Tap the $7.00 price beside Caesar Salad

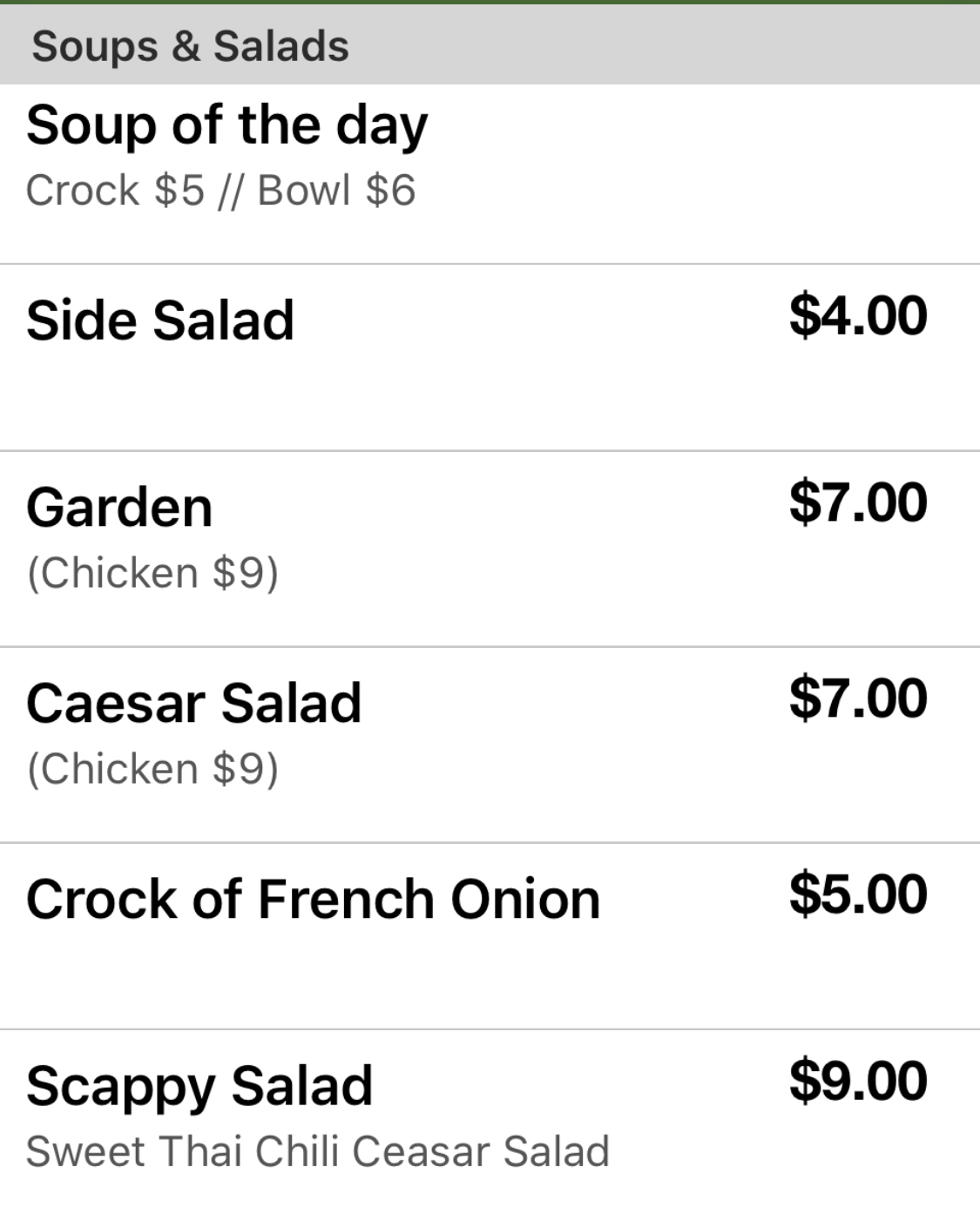(857, 698)
